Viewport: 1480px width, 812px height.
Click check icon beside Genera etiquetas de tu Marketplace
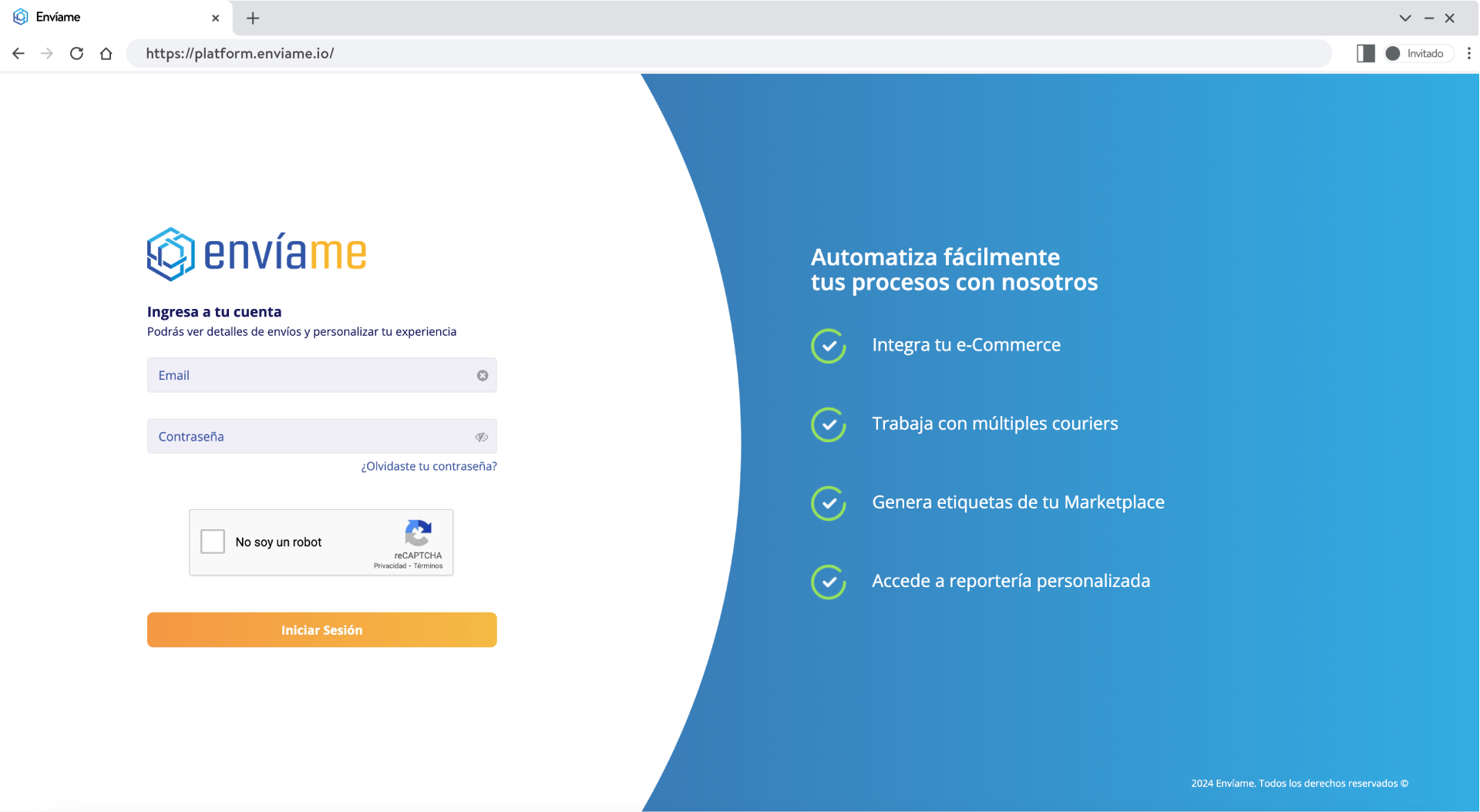click(x=829, y=503)
